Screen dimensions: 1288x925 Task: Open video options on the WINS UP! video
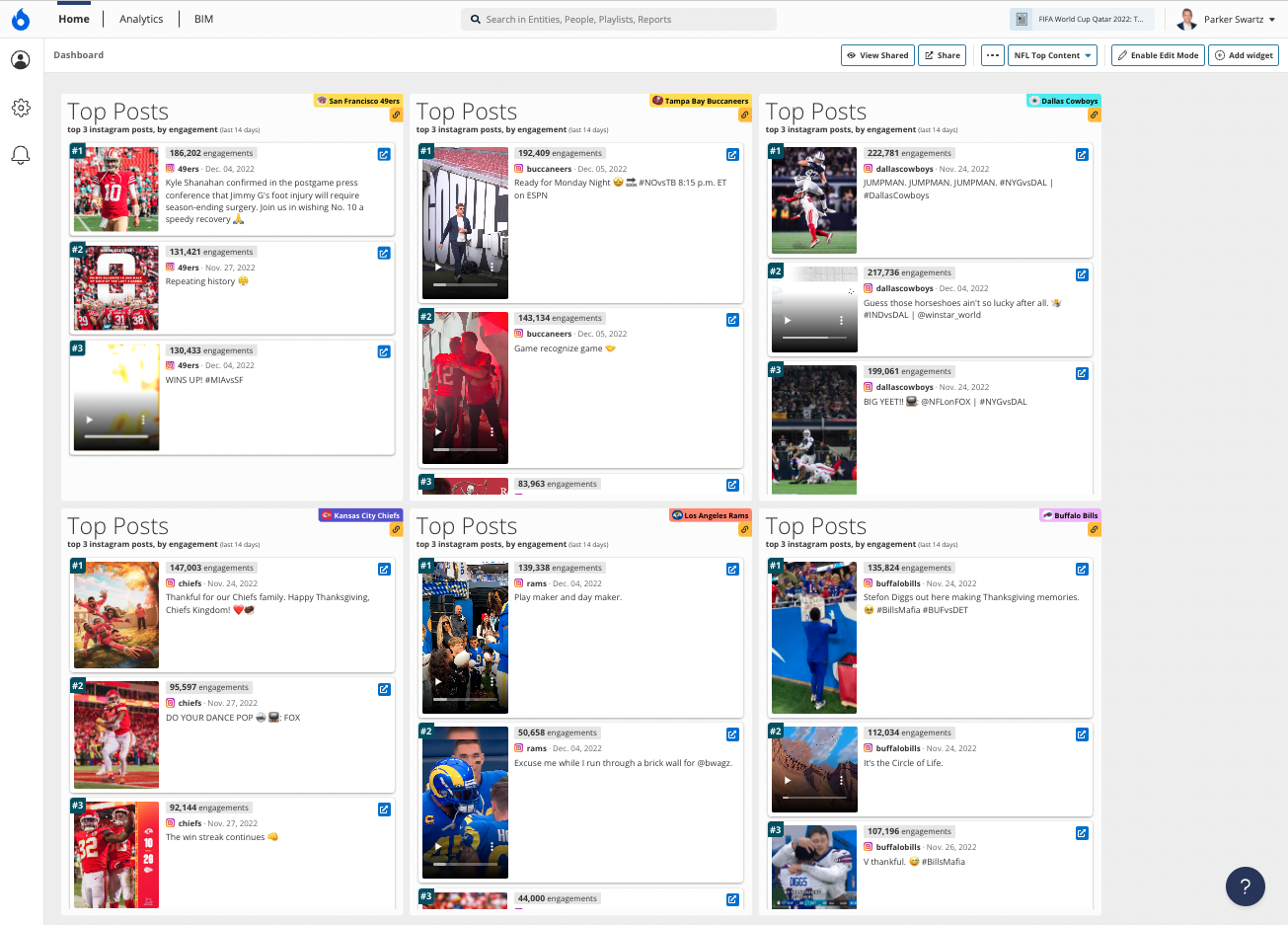[143, 420]
